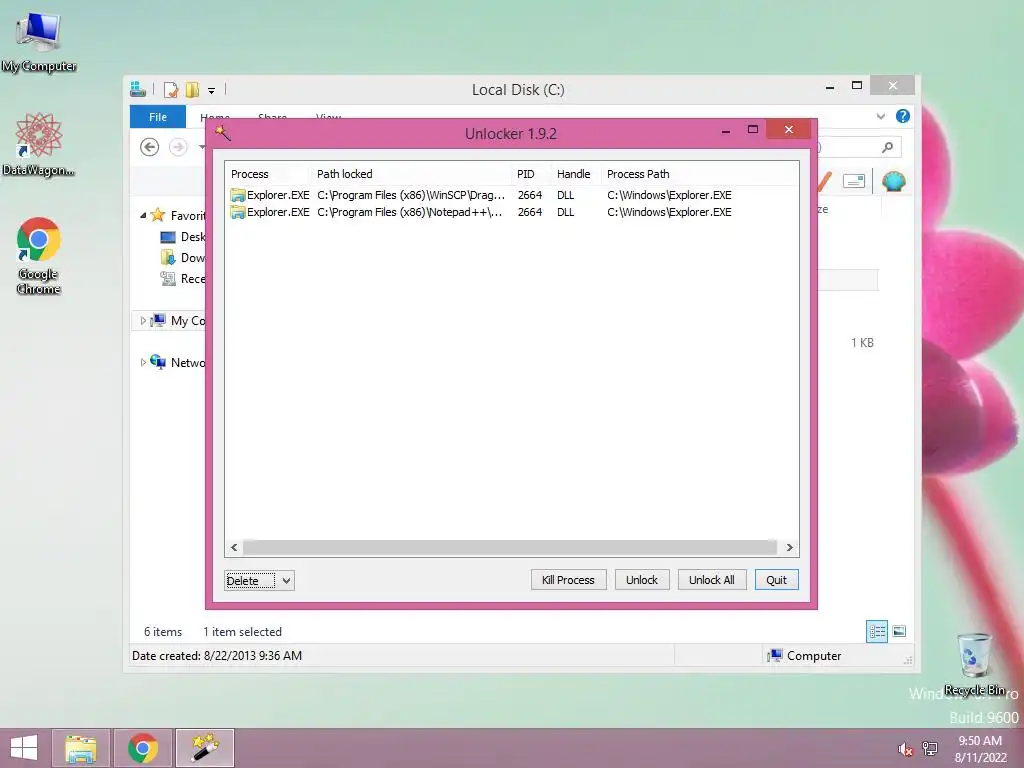This screenshot has height=768, width=1024.
Task: Select Desktop under Favorites
Action: point(183,236)
